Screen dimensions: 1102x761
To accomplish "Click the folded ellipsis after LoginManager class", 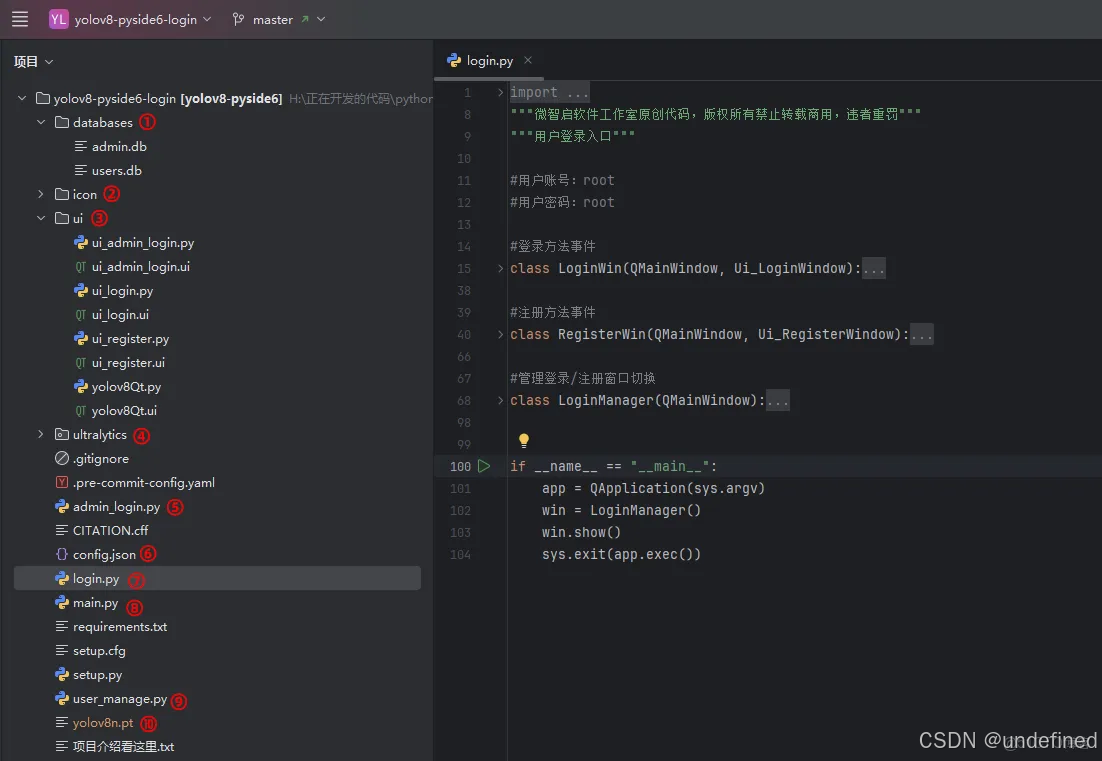I will click(777, 400).
